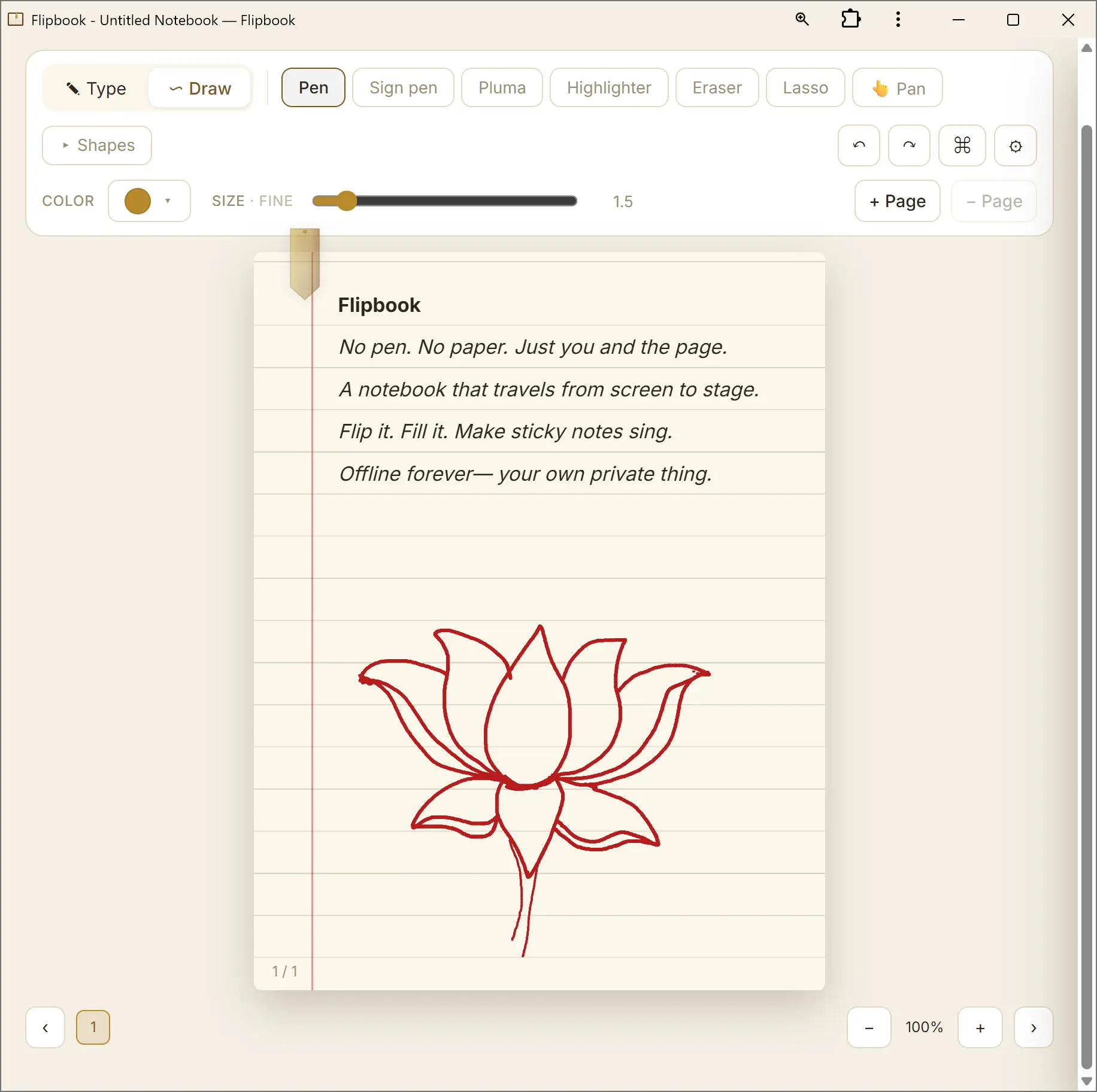Select the Sign pen tool

pos(403,87)
